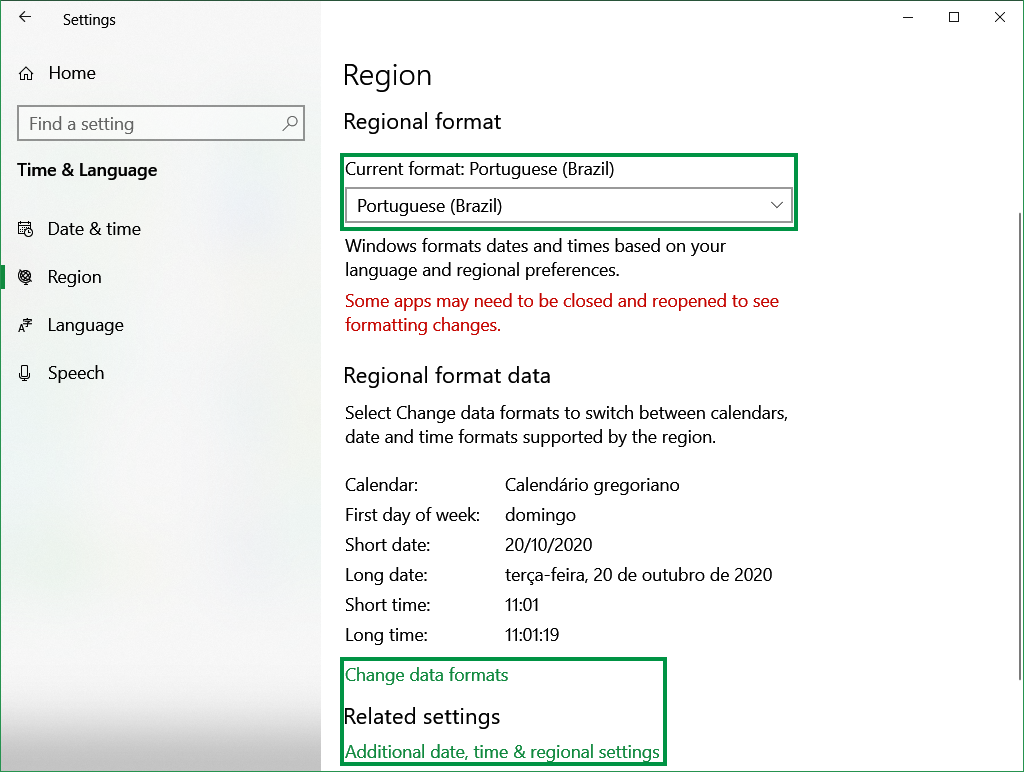Click the dropdown chevron next to Portuguese (Brazil)
Image resolution: width=1024 pixels, height=772 pixels.
[x=778, y=205]
